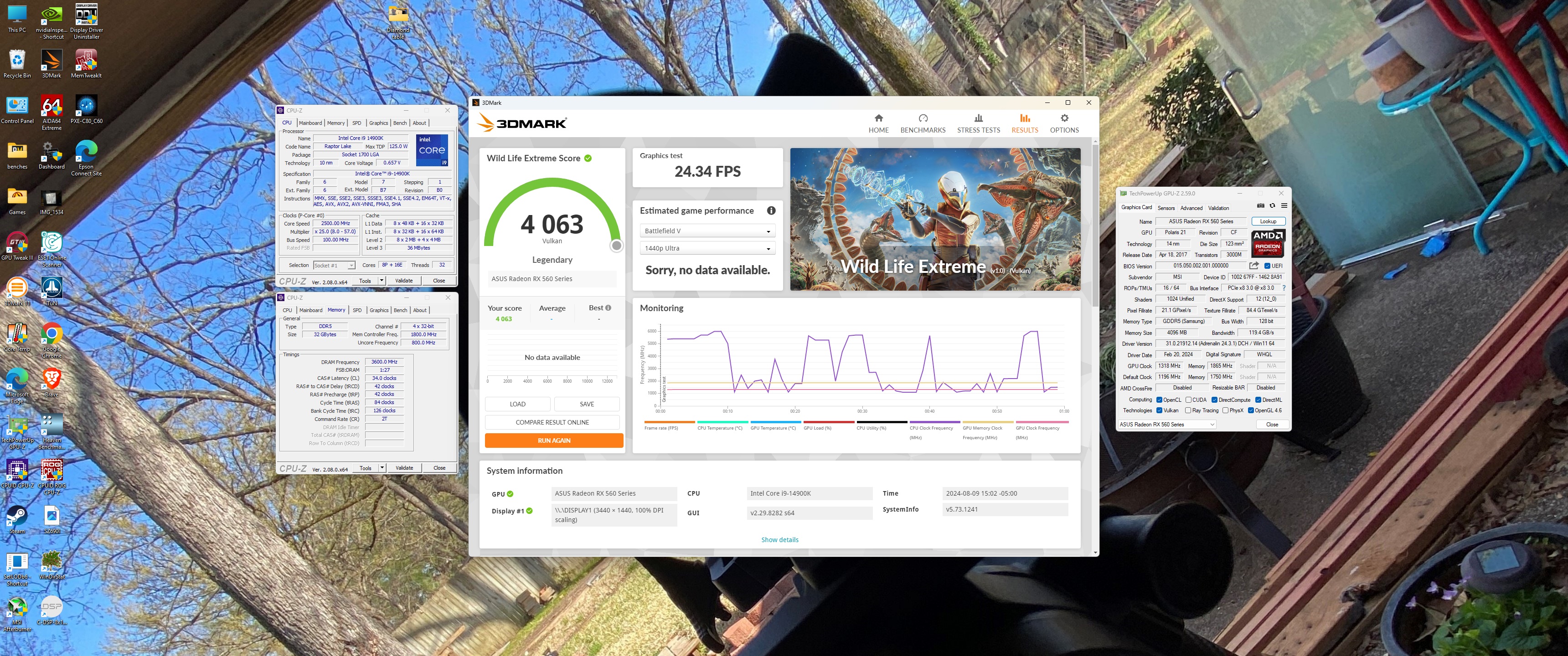Screen dimensions: 1568x656
Task: Open Stress Tests in 3DMark
Action: coord(978,123)
